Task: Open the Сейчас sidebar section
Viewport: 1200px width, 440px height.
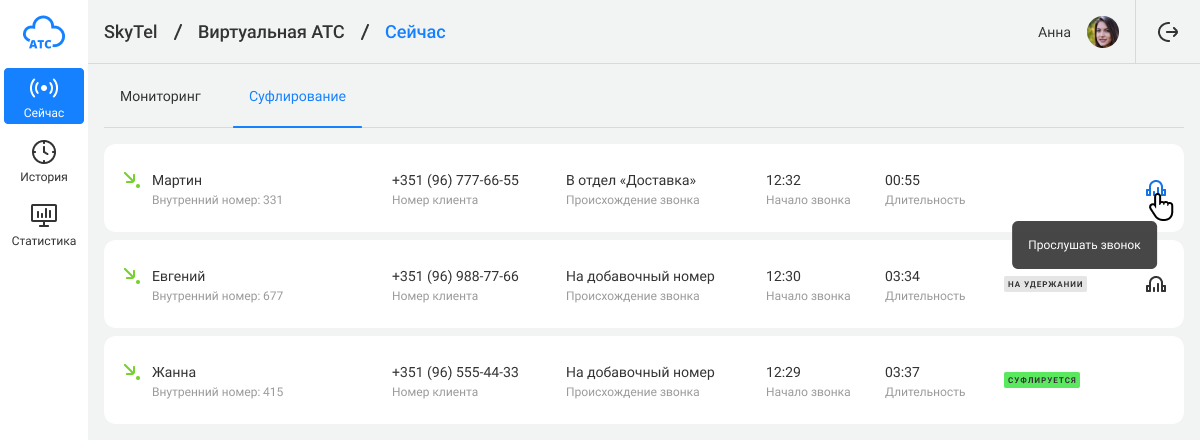Action: pos(44,97)
